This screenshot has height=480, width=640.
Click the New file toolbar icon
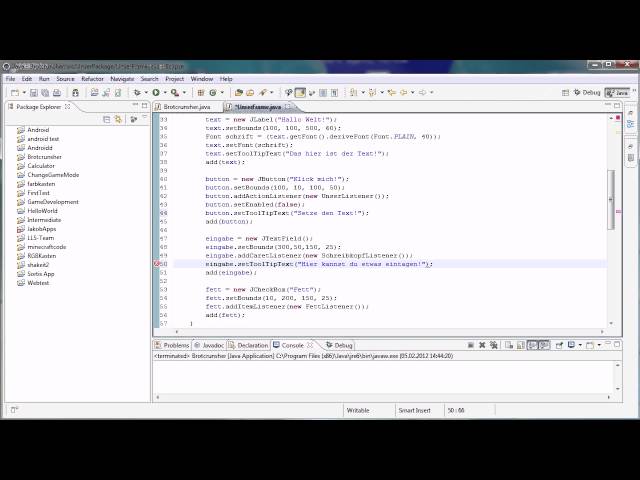15,93
